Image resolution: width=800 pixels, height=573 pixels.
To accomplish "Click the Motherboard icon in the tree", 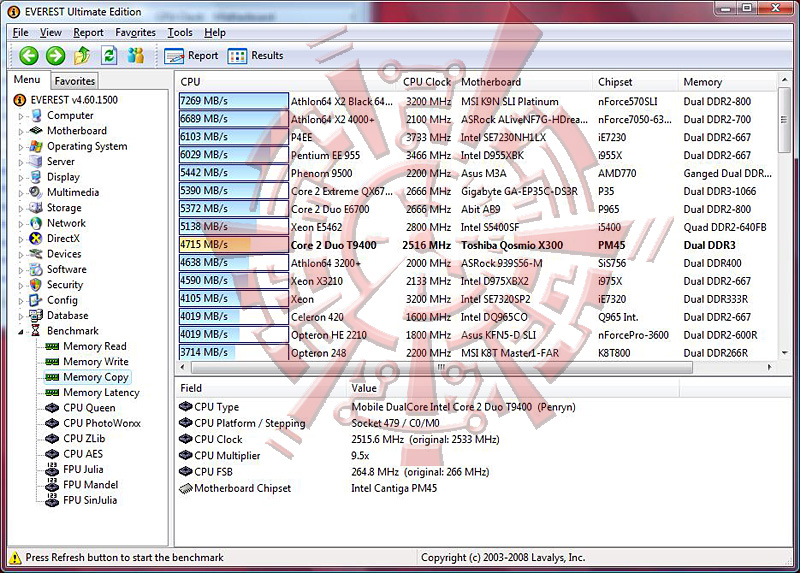I will [36, 131].
